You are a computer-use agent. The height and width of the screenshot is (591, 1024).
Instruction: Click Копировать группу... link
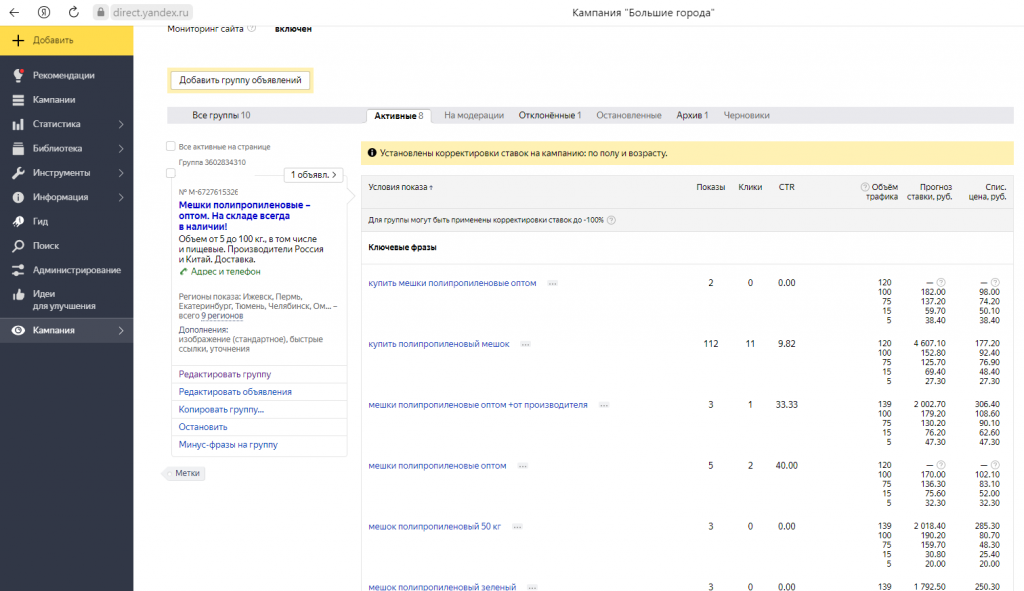click(x=221, y=409)
